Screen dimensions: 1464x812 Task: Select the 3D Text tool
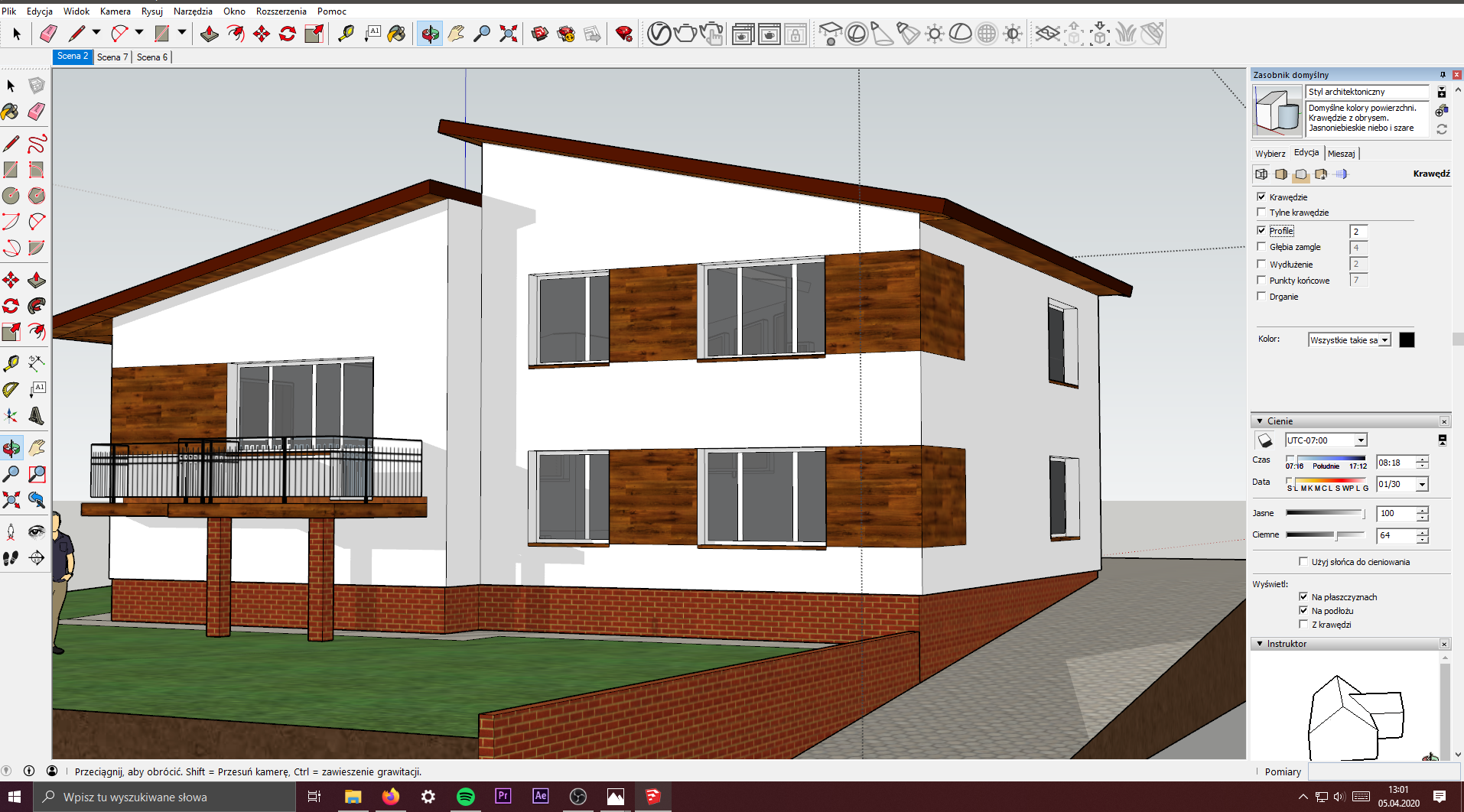37,416
